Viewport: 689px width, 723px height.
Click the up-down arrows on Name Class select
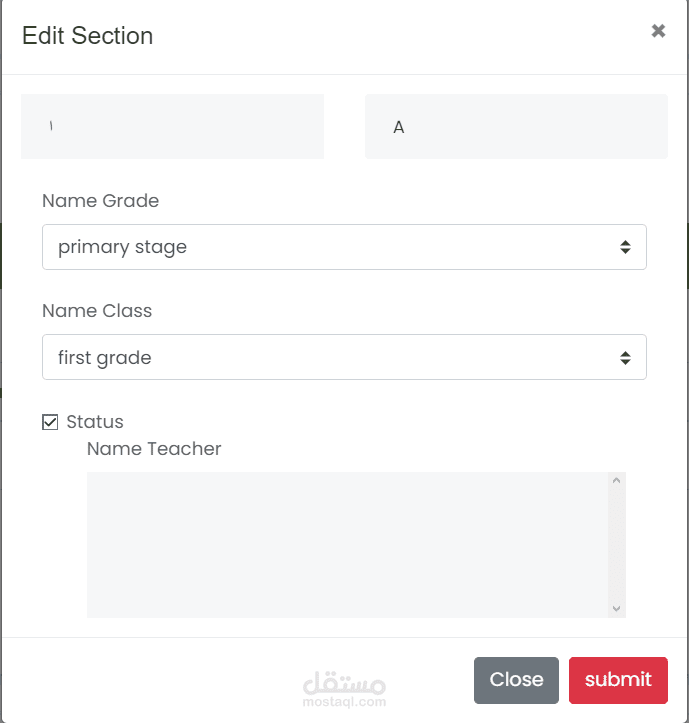pyautogui.click(x=625, y=357)
